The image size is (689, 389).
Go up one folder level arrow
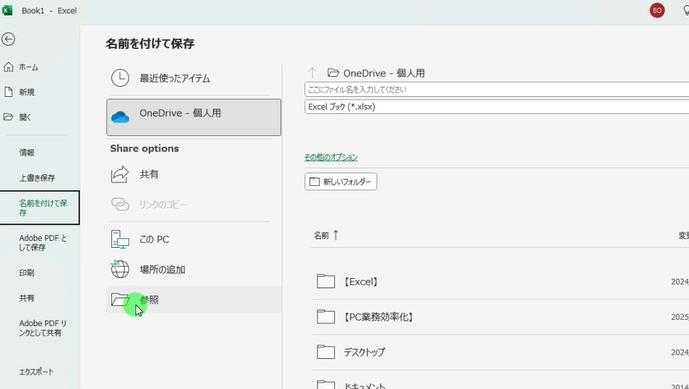pos(312,73)
